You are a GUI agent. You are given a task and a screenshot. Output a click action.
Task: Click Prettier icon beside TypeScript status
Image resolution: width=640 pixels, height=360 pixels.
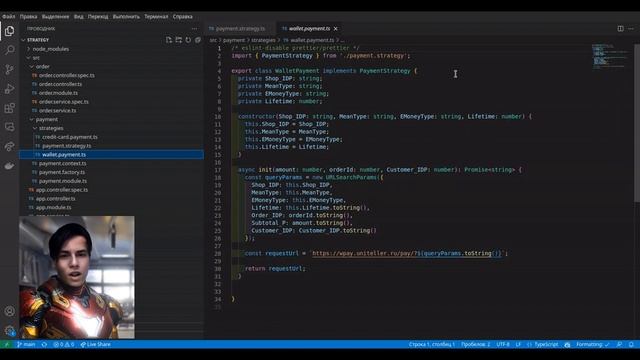pos(567,344)
